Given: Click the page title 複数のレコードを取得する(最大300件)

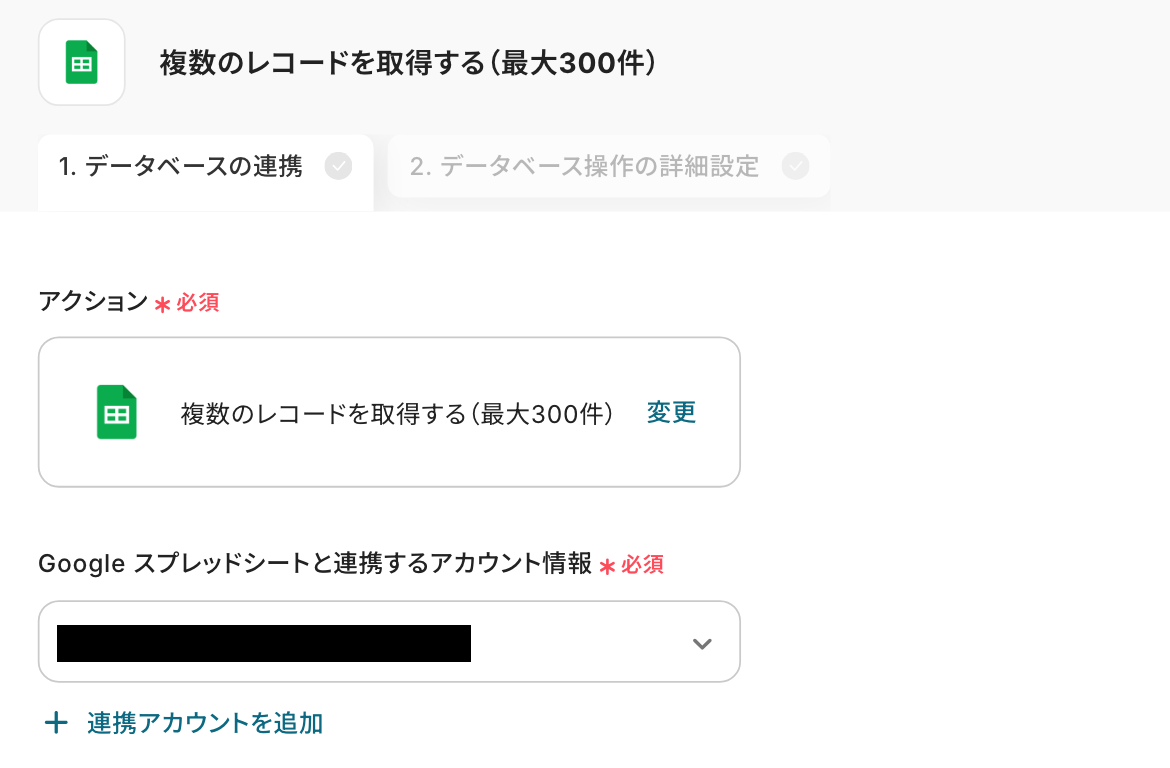Looking at the screenshot, I should tap(408, 63).
